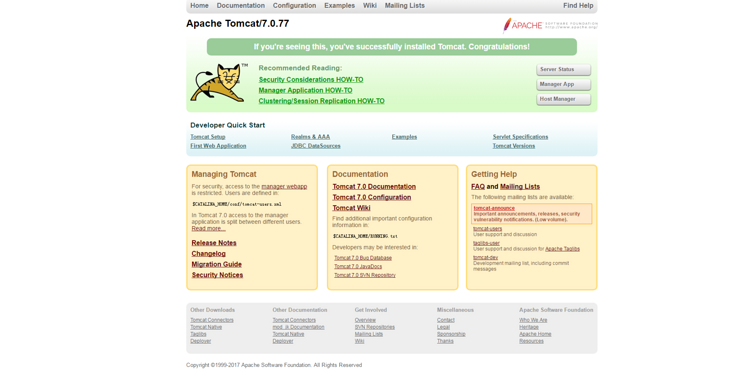This screenshot has height=392, width=732.
Task: Open Wiki in the top navigation bar
Action: (x=370, y=6)
